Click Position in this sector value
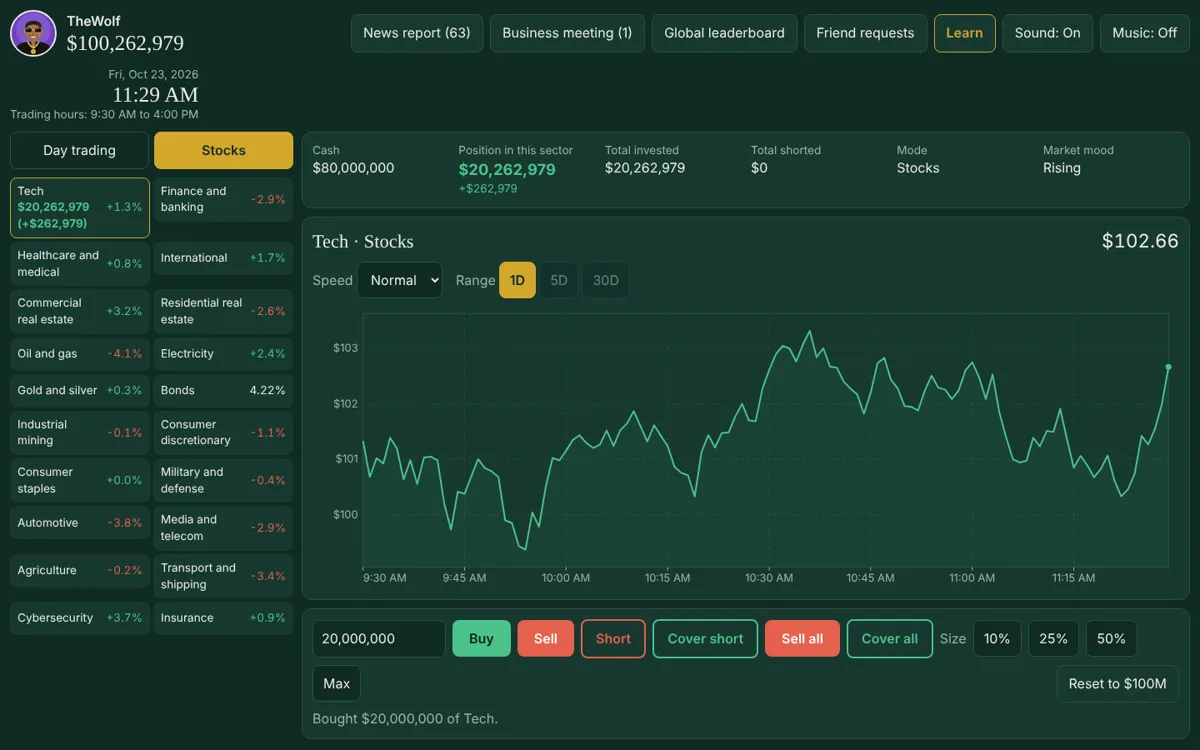The width and height of the screenshot is (1200, 750). [507, 170]
